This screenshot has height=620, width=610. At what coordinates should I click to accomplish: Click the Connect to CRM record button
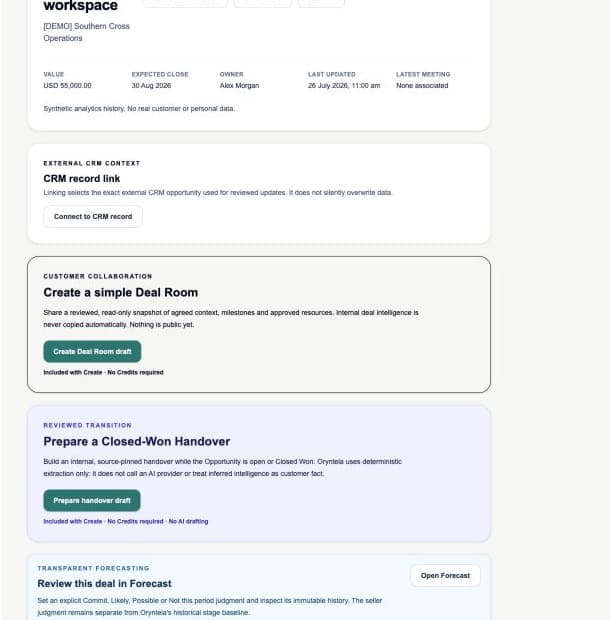click(x=93, y=217)
